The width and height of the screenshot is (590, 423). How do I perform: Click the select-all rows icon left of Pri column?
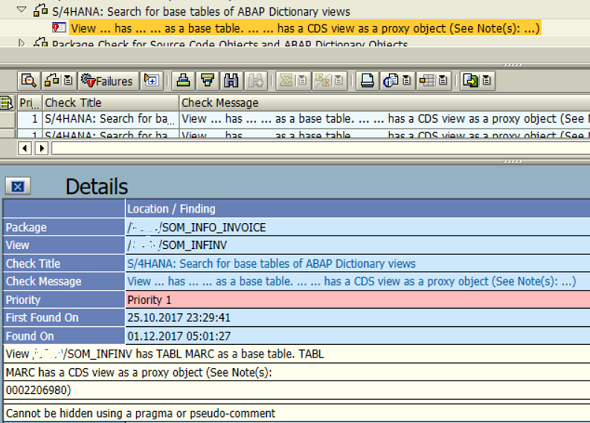[7, 103]
